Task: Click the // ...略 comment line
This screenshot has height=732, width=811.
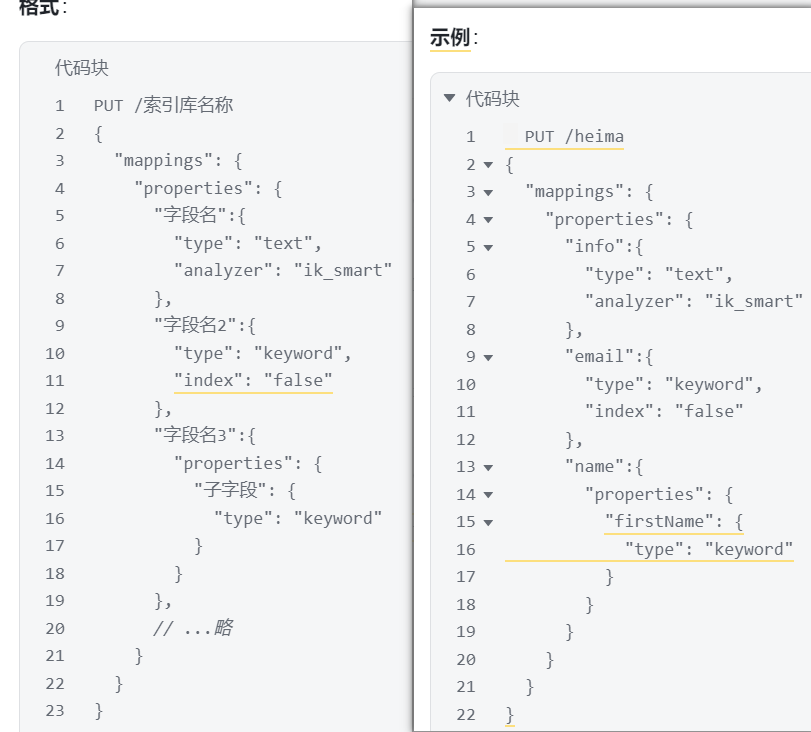Action: (x=193, y=628)
